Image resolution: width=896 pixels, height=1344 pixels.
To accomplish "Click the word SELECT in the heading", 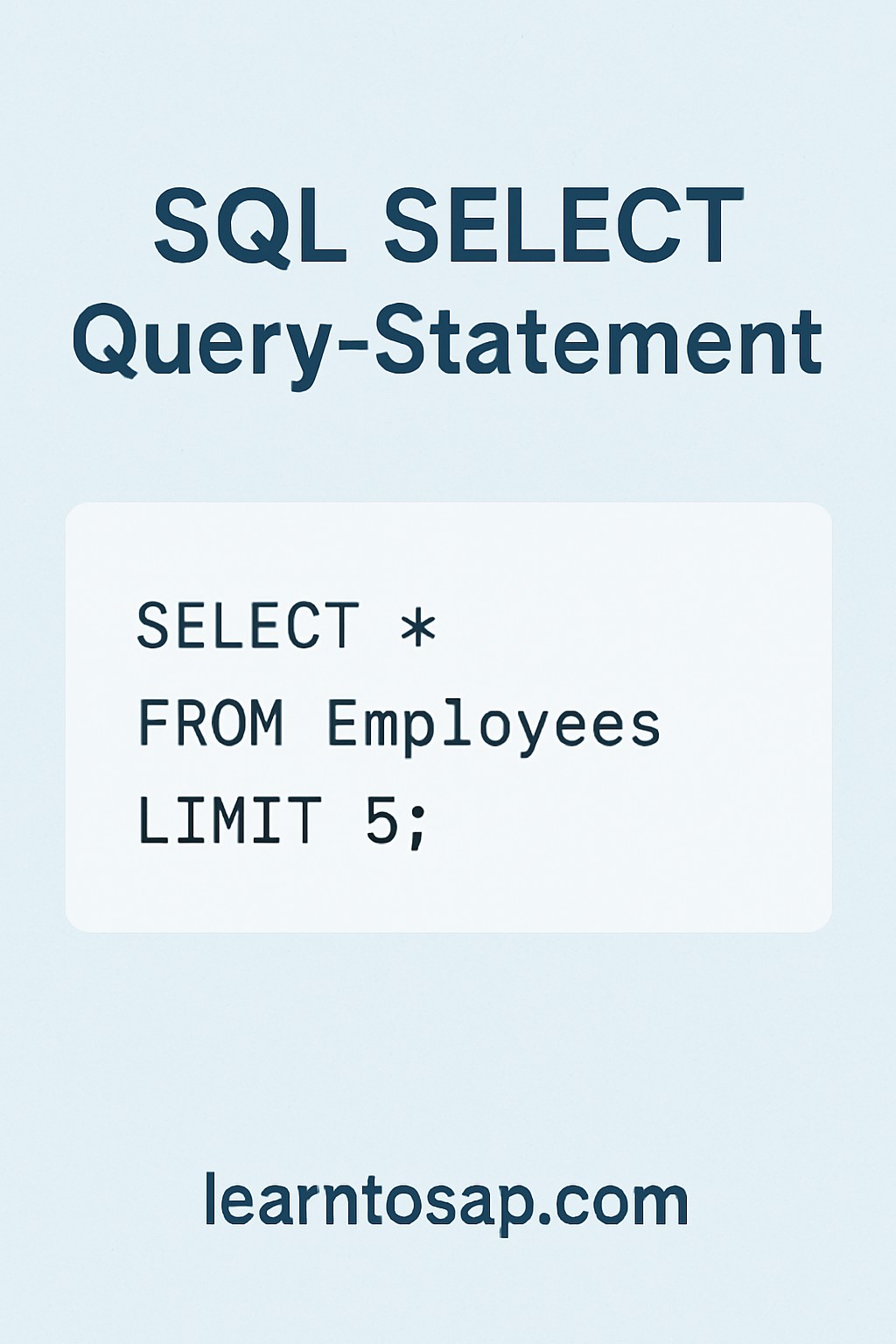I will coord(564,225).
